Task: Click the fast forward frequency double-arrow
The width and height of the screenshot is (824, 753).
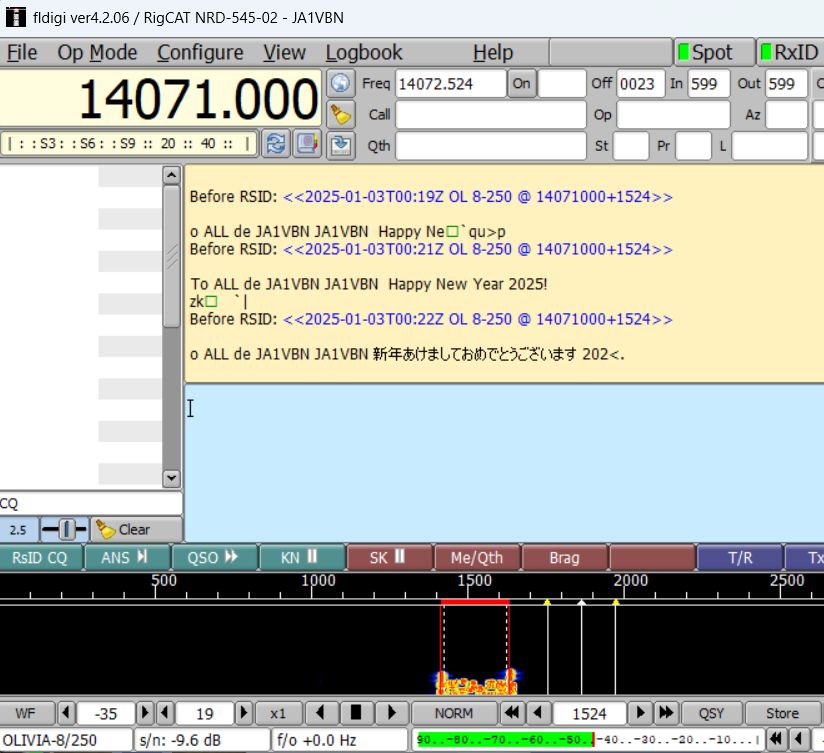Action: (665, 713)
